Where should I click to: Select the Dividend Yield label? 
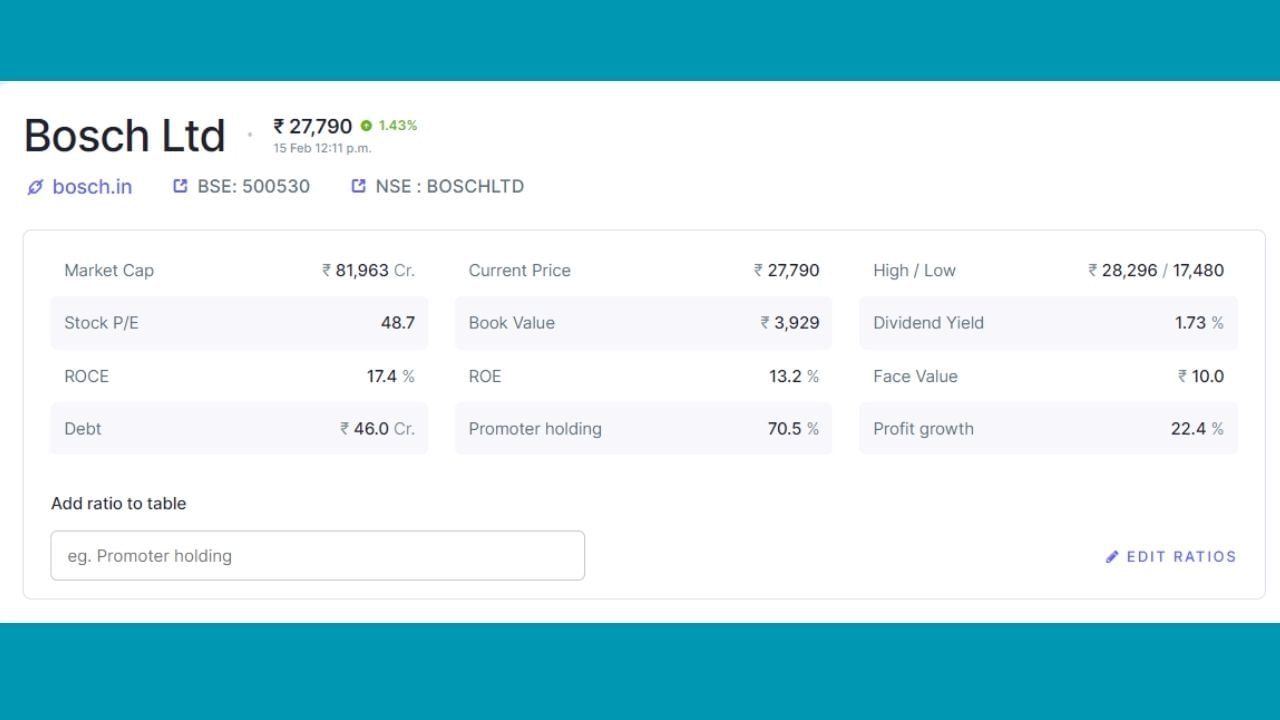(x=928, y=323)
